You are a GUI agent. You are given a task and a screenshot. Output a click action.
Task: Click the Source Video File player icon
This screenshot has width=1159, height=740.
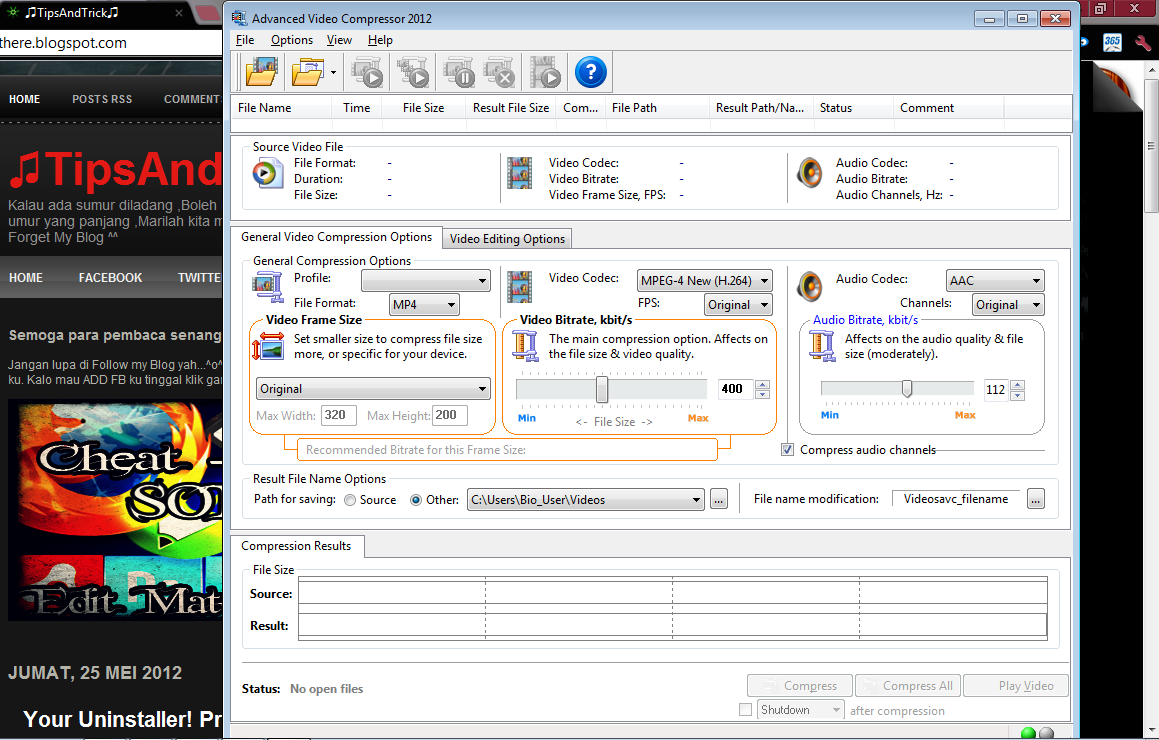click(x=266, y=174)
